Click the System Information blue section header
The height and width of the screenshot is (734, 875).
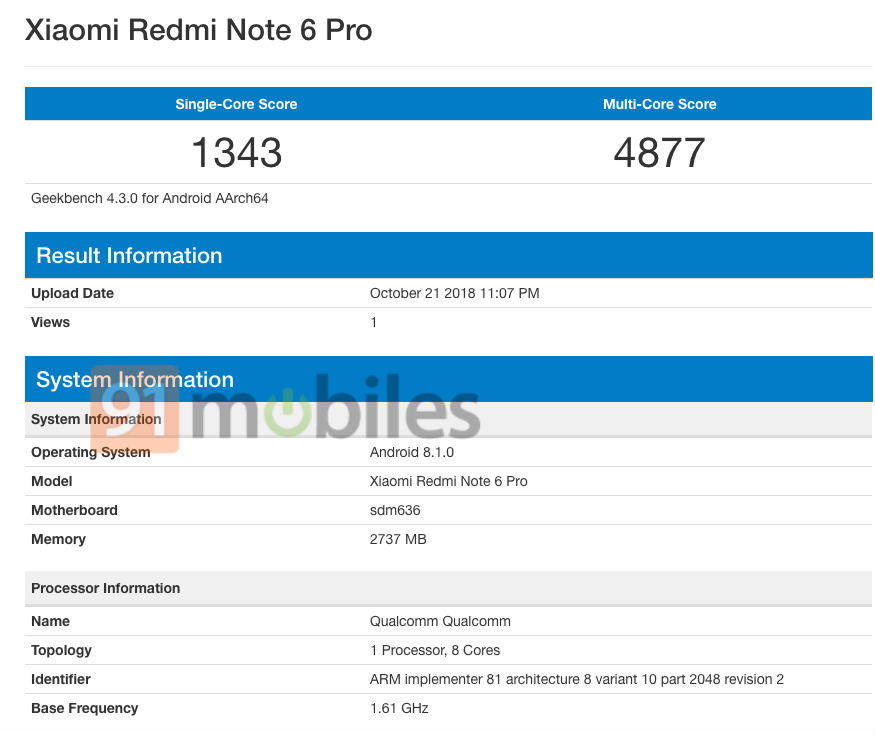click(135, 379)
